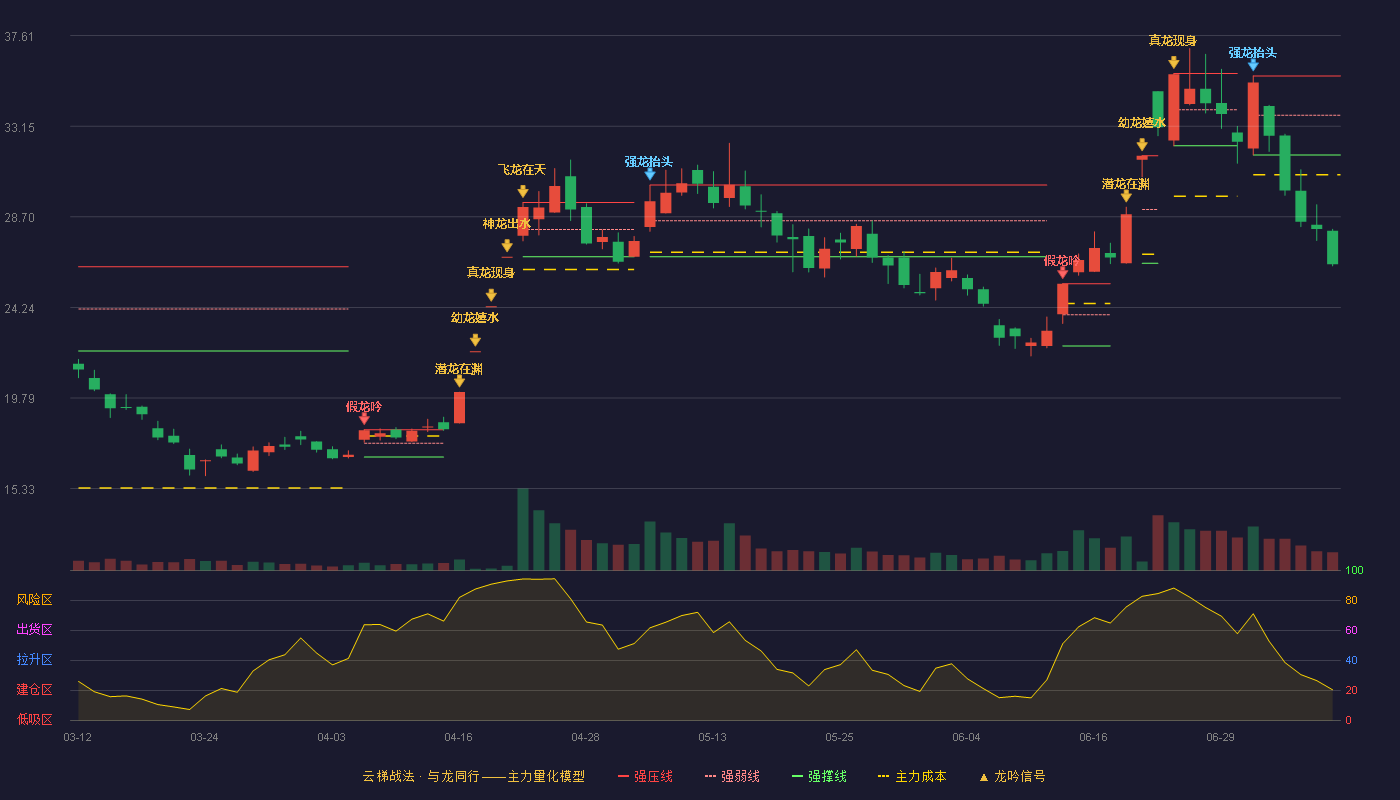
Task: Toggle the 主力成本 dashed legend entry
Action: 911,776
